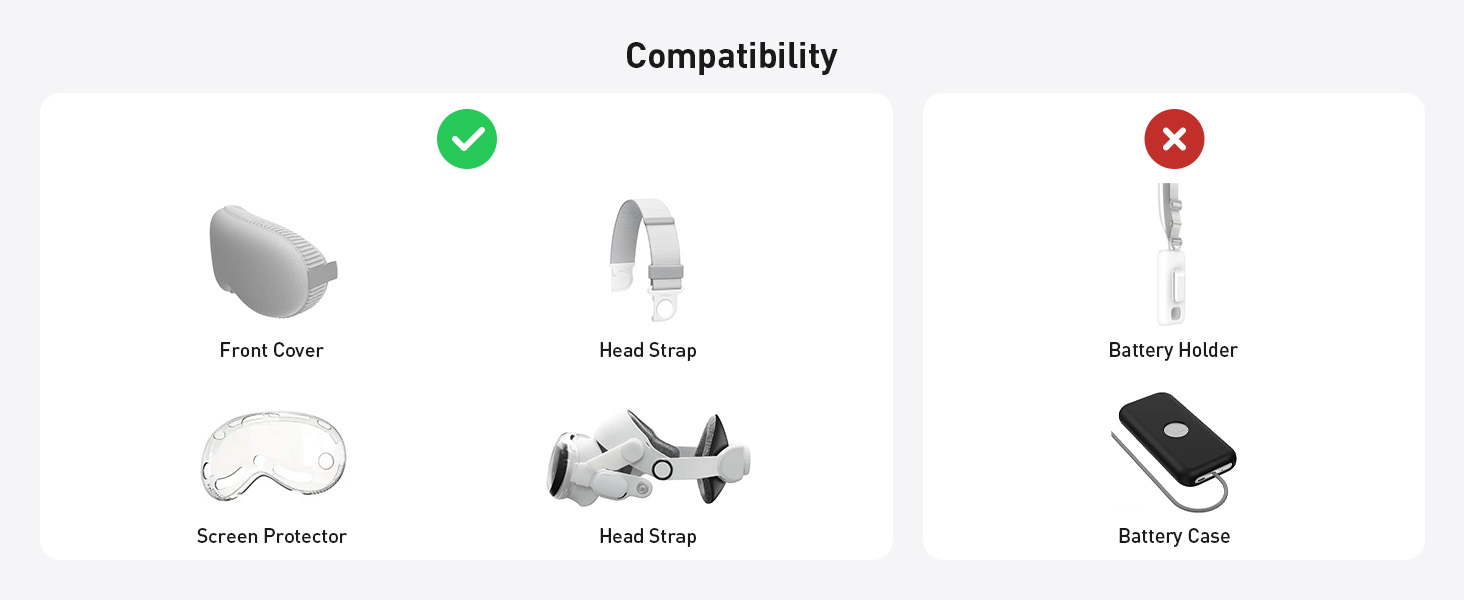Select the clear Screen Protector shell image
Screen dimensions: 1464x600
[272, 457]
